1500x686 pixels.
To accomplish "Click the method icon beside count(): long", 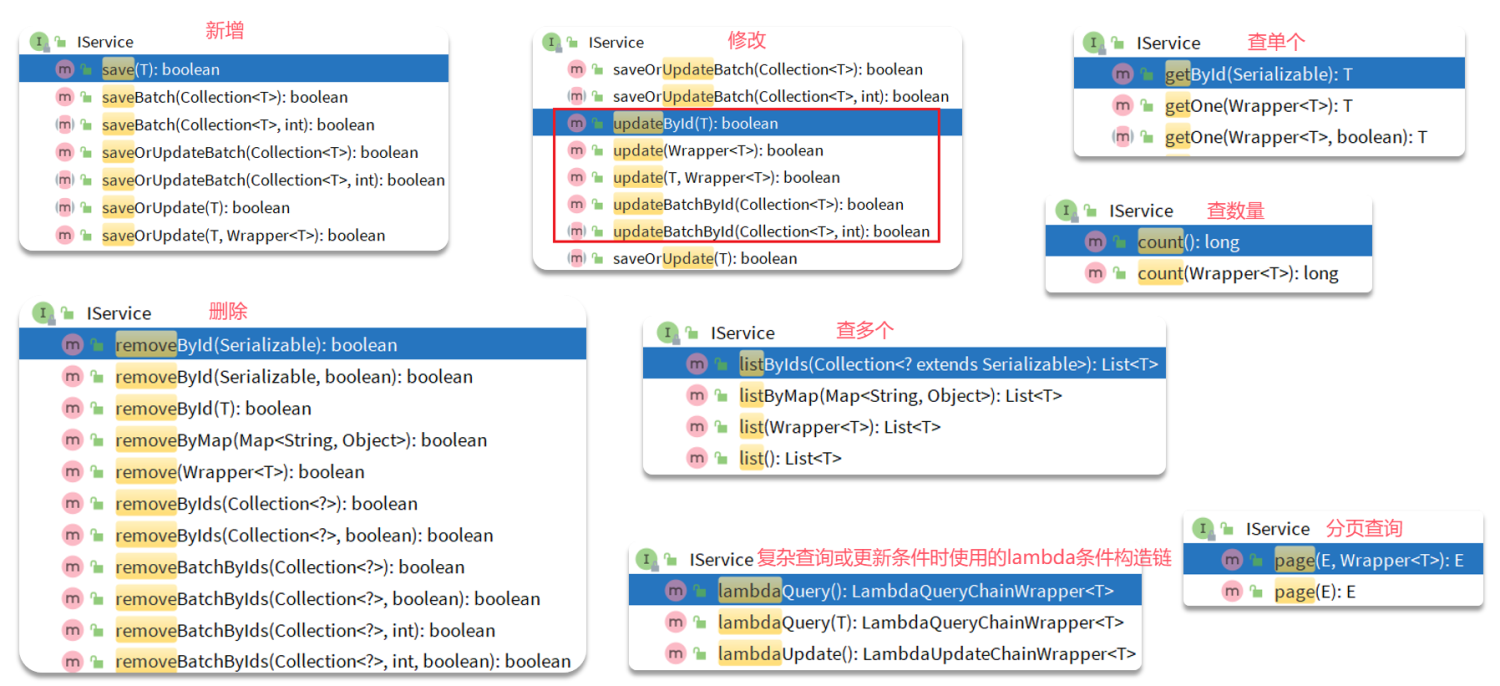I will (x=1097, y=241).
